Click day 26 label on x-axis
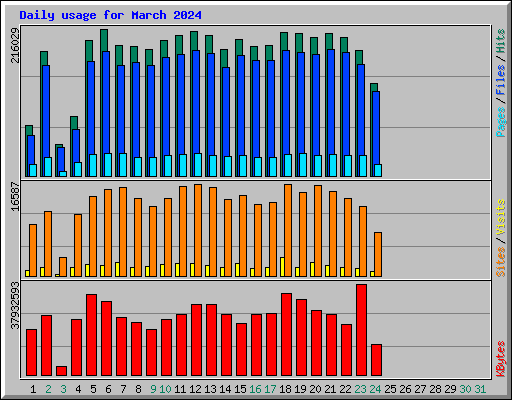 coord(405,389)
